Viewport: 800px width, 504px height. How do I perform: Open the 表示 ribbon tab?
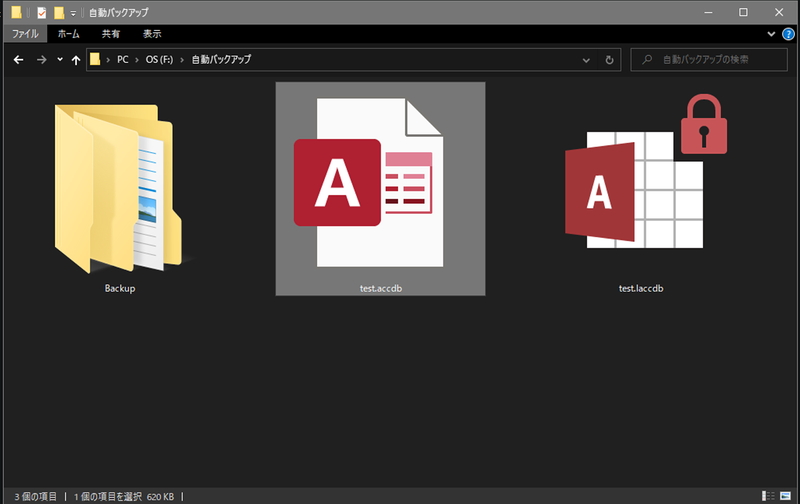pos(152,34)
